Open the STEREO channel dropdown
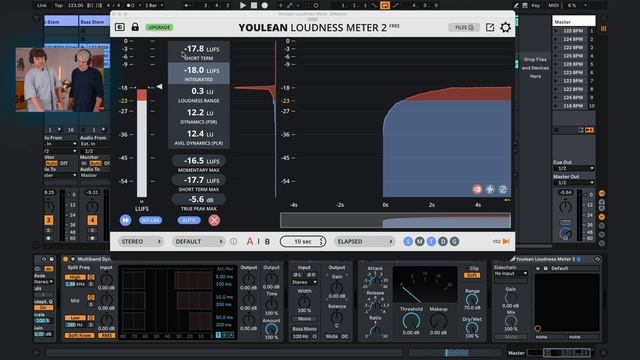 [x=140, y=242]
